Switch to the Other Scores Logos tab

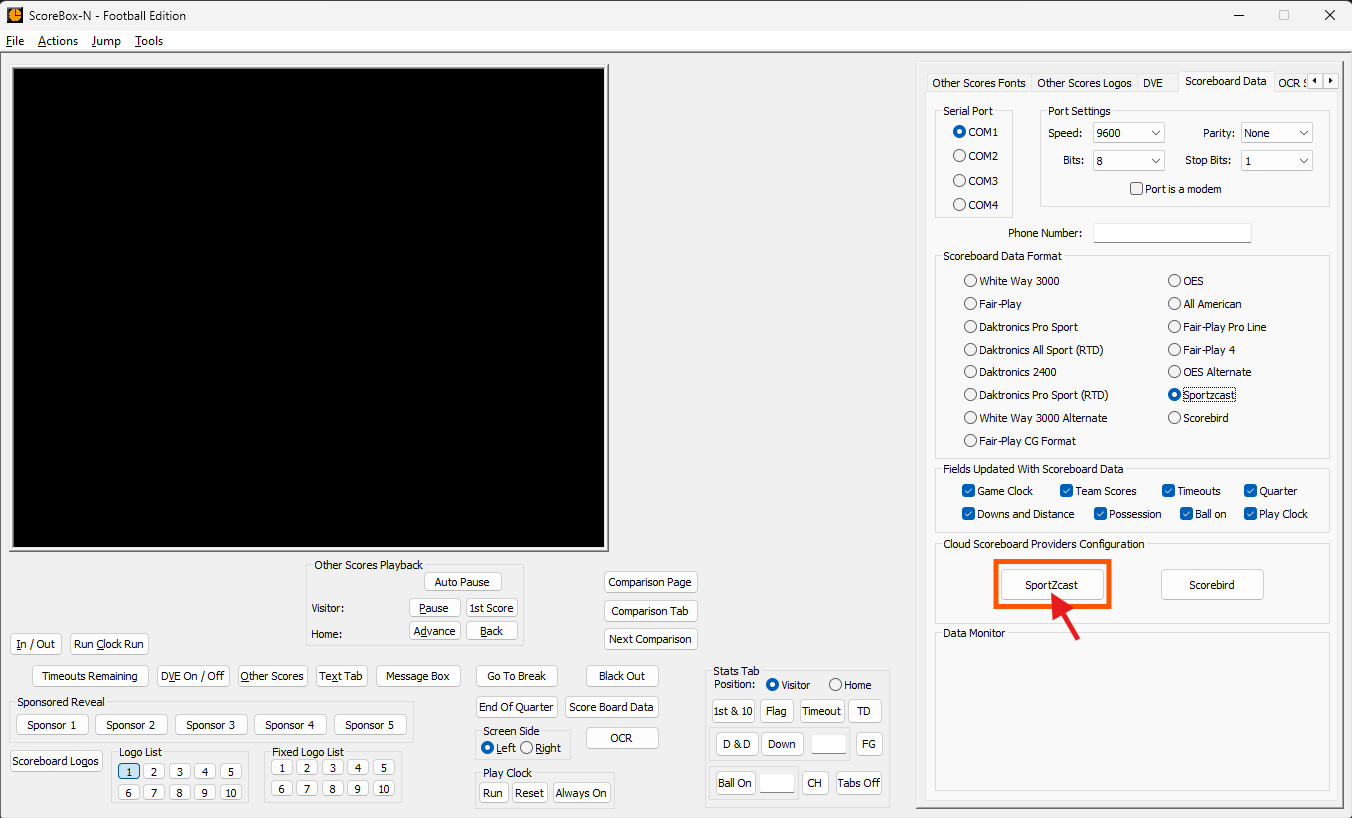[x=1084, y=83]
